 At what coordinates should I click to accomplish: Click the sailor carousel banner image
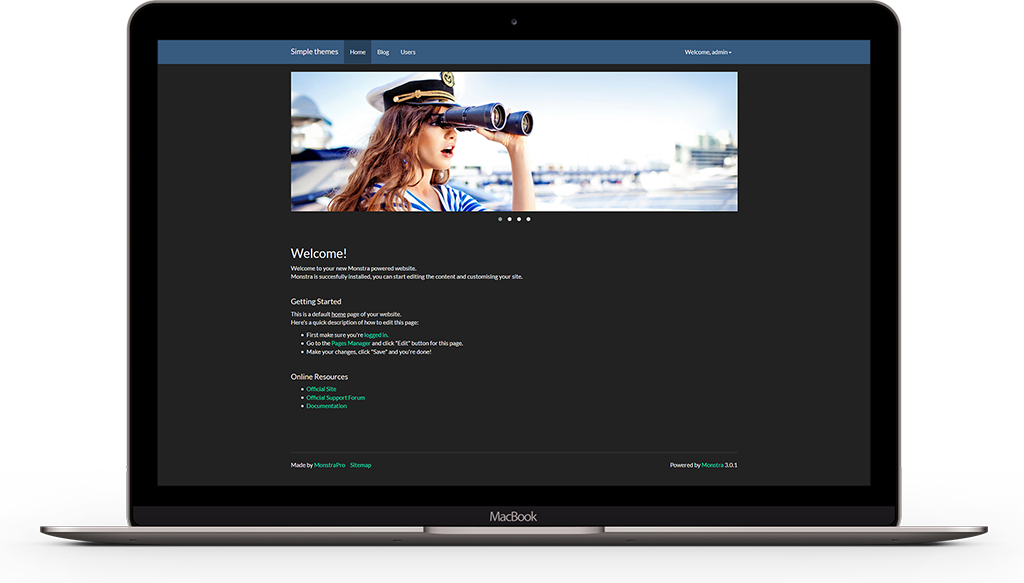pyautogui.click(x=512, y=140)
